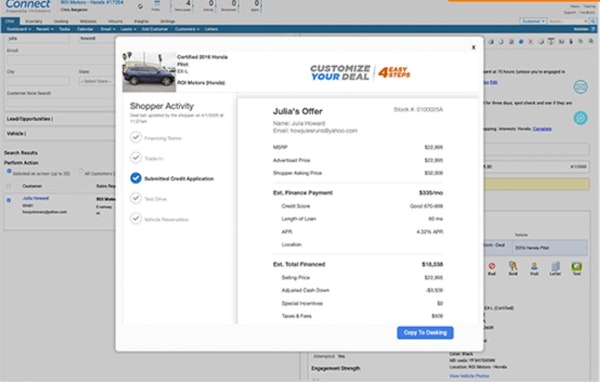Click Add Customer in the menu bar
The height and width of the screenshot is (382, 600).
(x=155, y=29)
